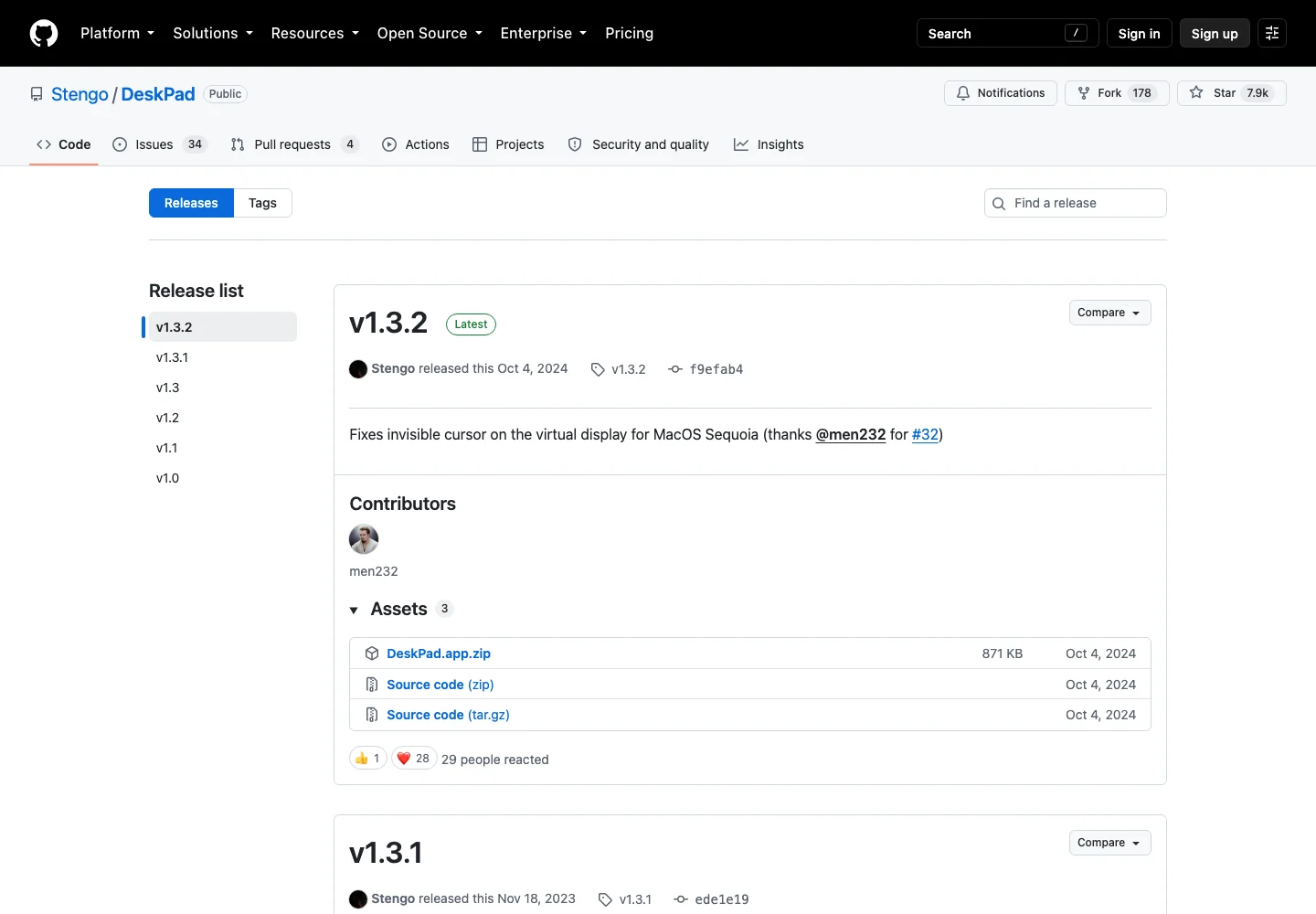Click the tag icon next to v1.3.1
This screenshot has height=914, width=1316.
tap(605, 899)
